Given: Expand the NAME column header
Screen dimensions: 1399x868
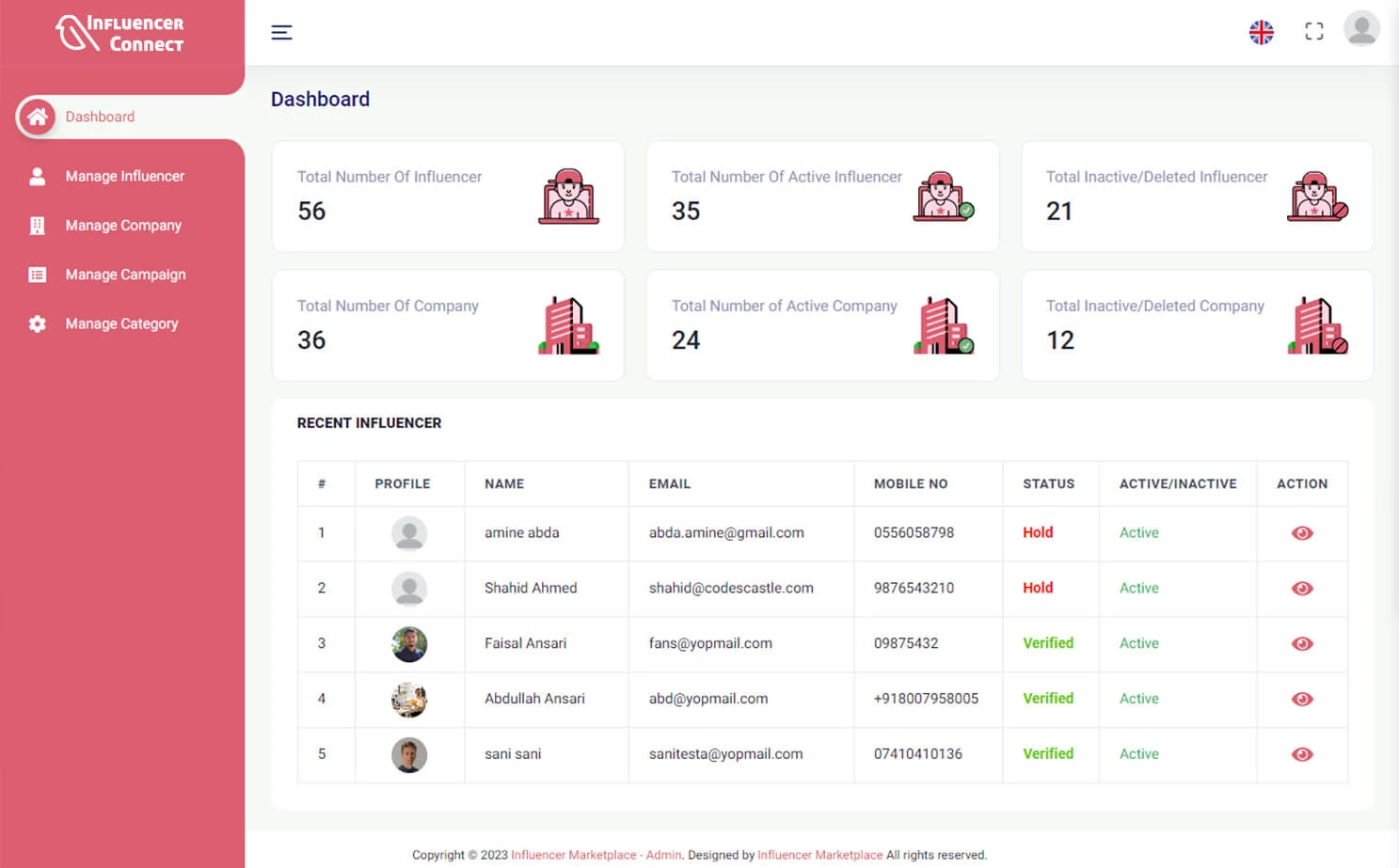Looking at the screenshot, I should [x=504, y=483].
